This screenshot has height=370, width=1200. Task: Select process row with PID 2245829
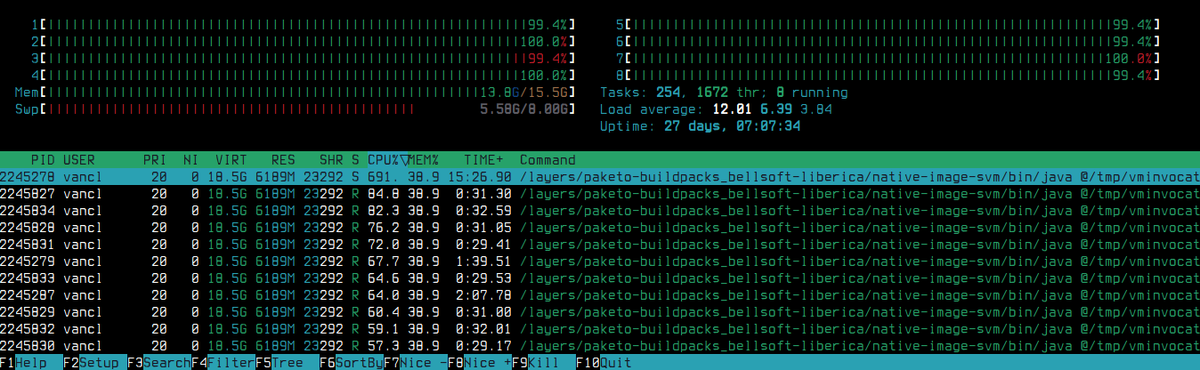click(x=600, y=312)
